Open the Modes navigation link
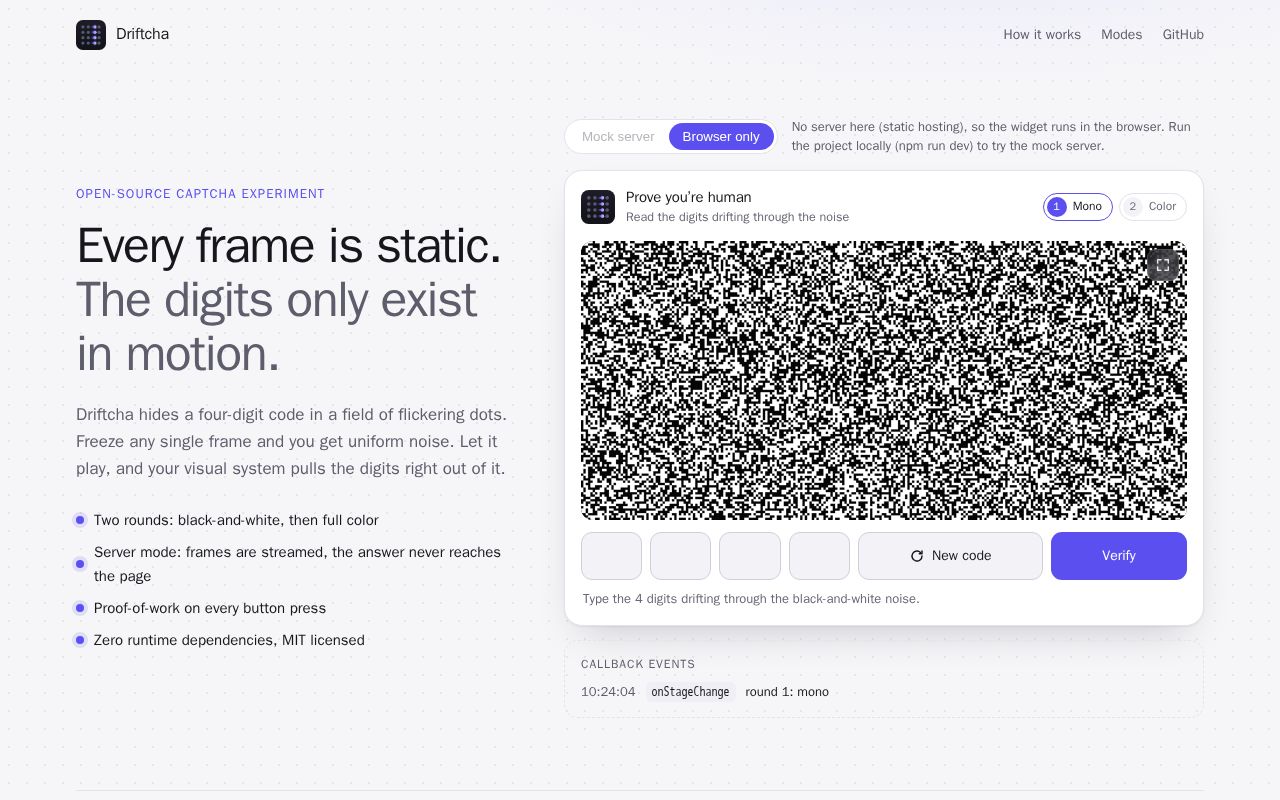This screenshot has height=800, width=1280. tap(1121, 34)
